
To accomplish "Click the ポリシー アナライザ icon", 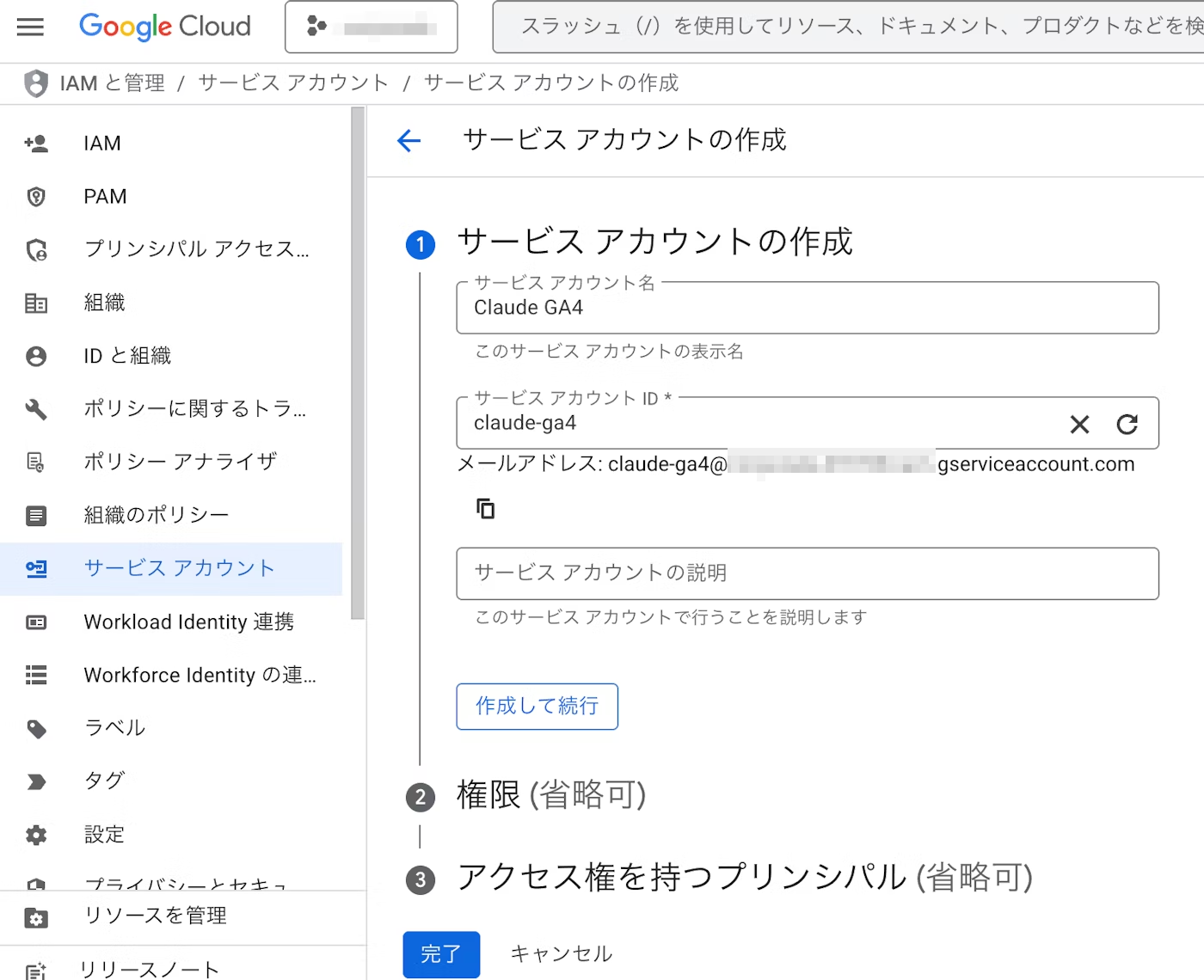I will point(36,462).
